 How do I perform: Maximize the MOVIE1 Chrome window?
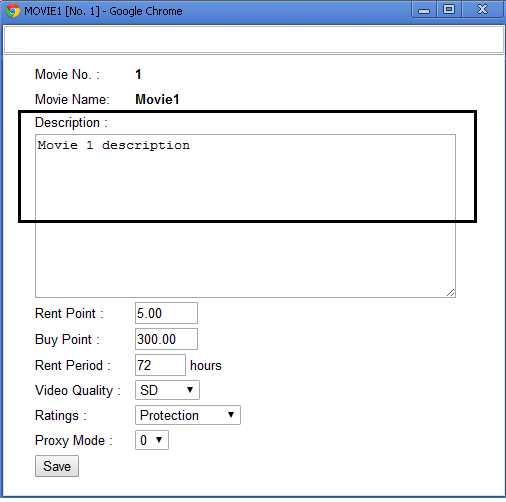point(449,10)
